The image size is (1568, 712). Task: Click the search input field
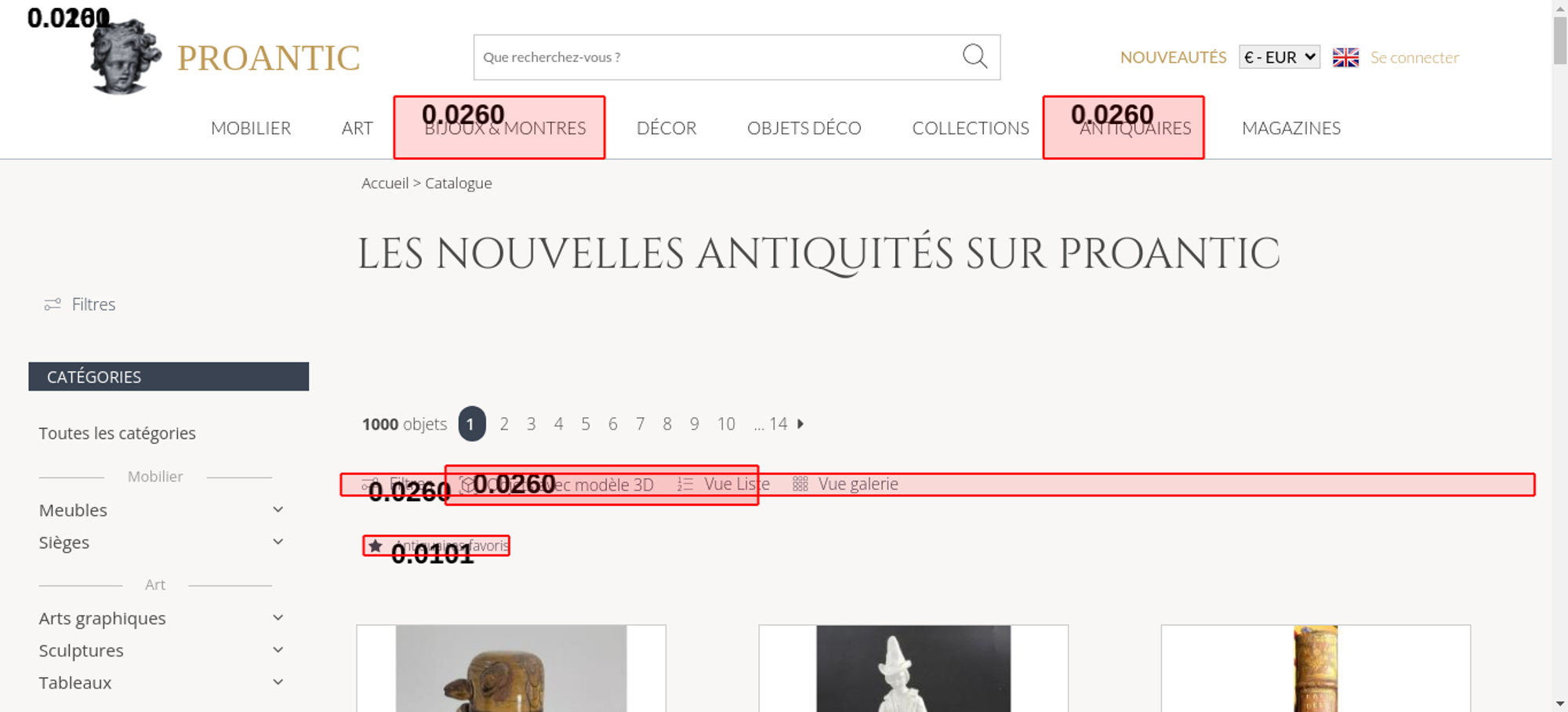[713, 57]
